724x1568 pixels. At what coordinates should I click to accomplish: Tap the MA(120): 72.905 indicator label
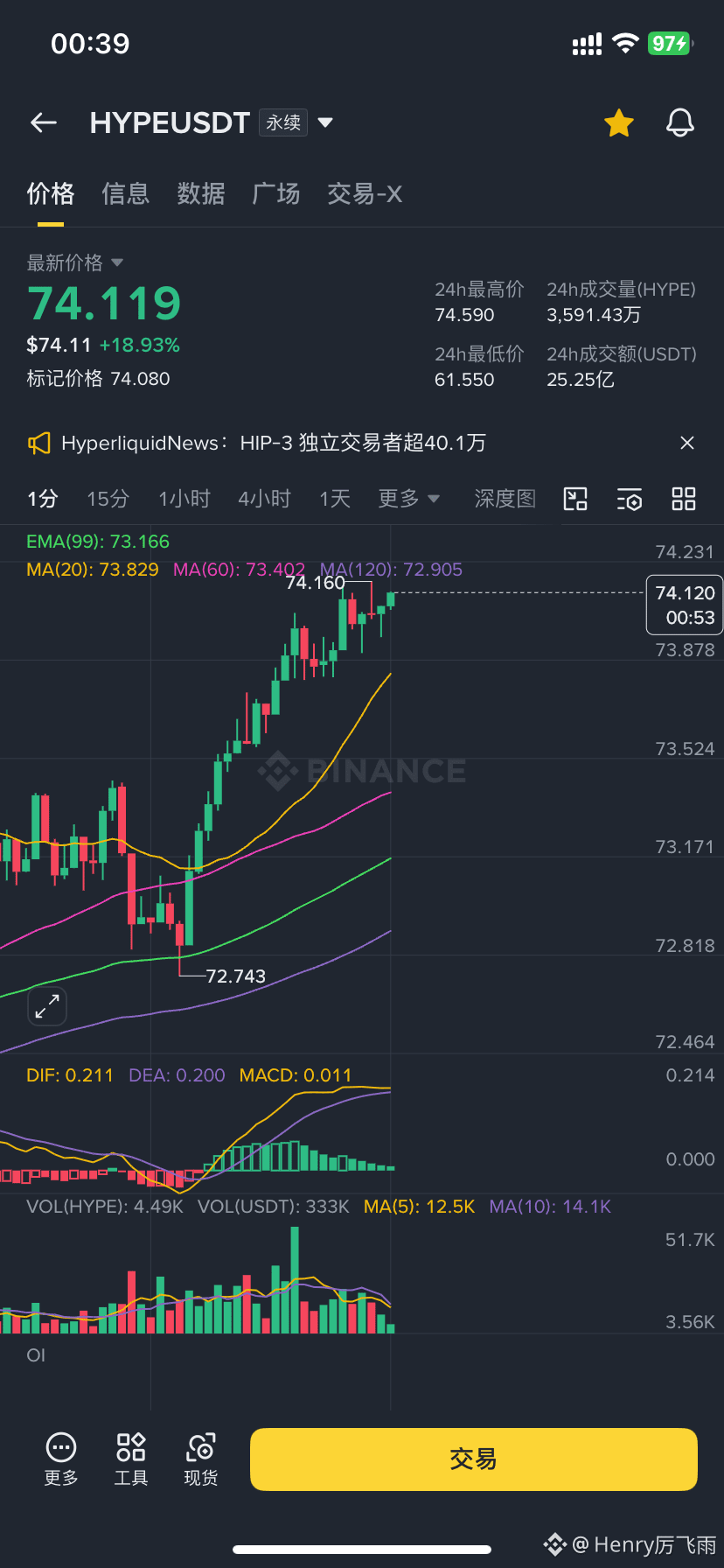pos(391,570)
